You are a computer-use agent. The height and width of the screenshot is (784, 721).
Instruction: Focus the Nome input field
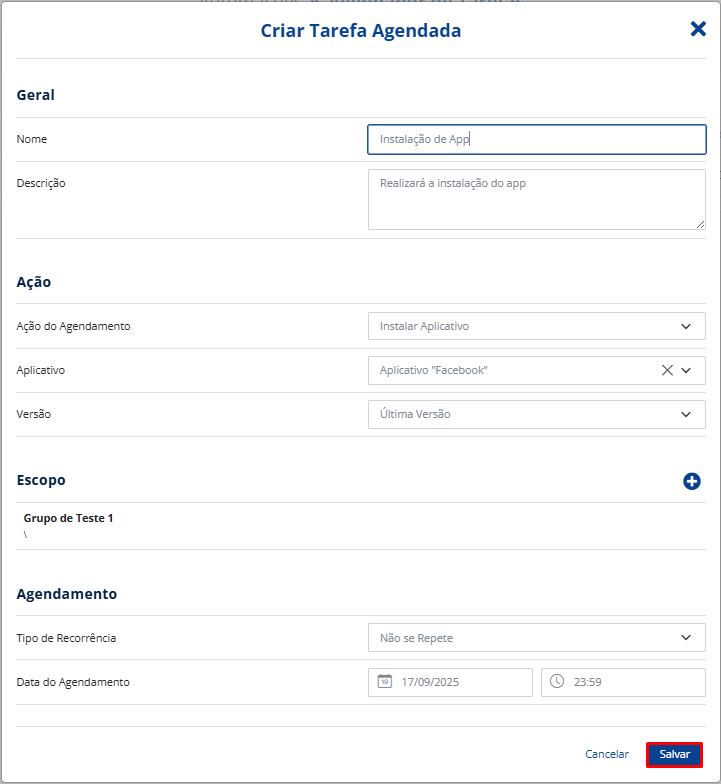(536, 139)
